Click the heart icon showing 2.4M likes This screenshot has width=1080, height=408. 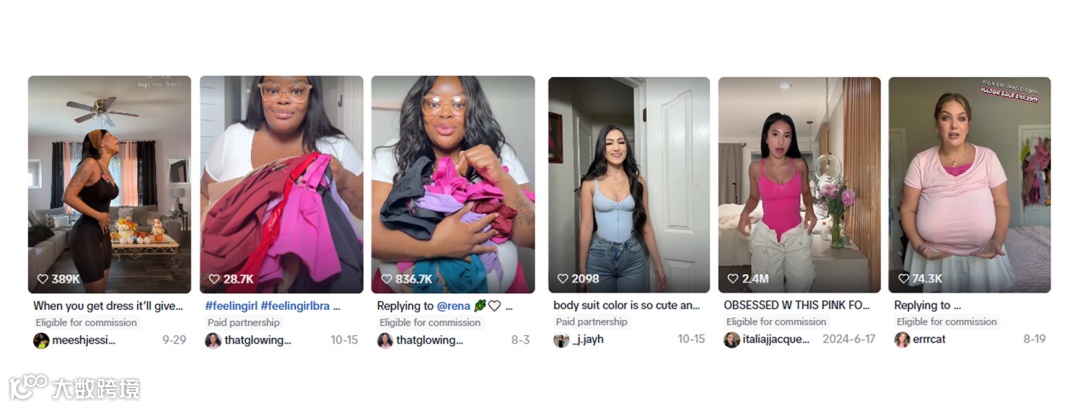click(733, 278)
